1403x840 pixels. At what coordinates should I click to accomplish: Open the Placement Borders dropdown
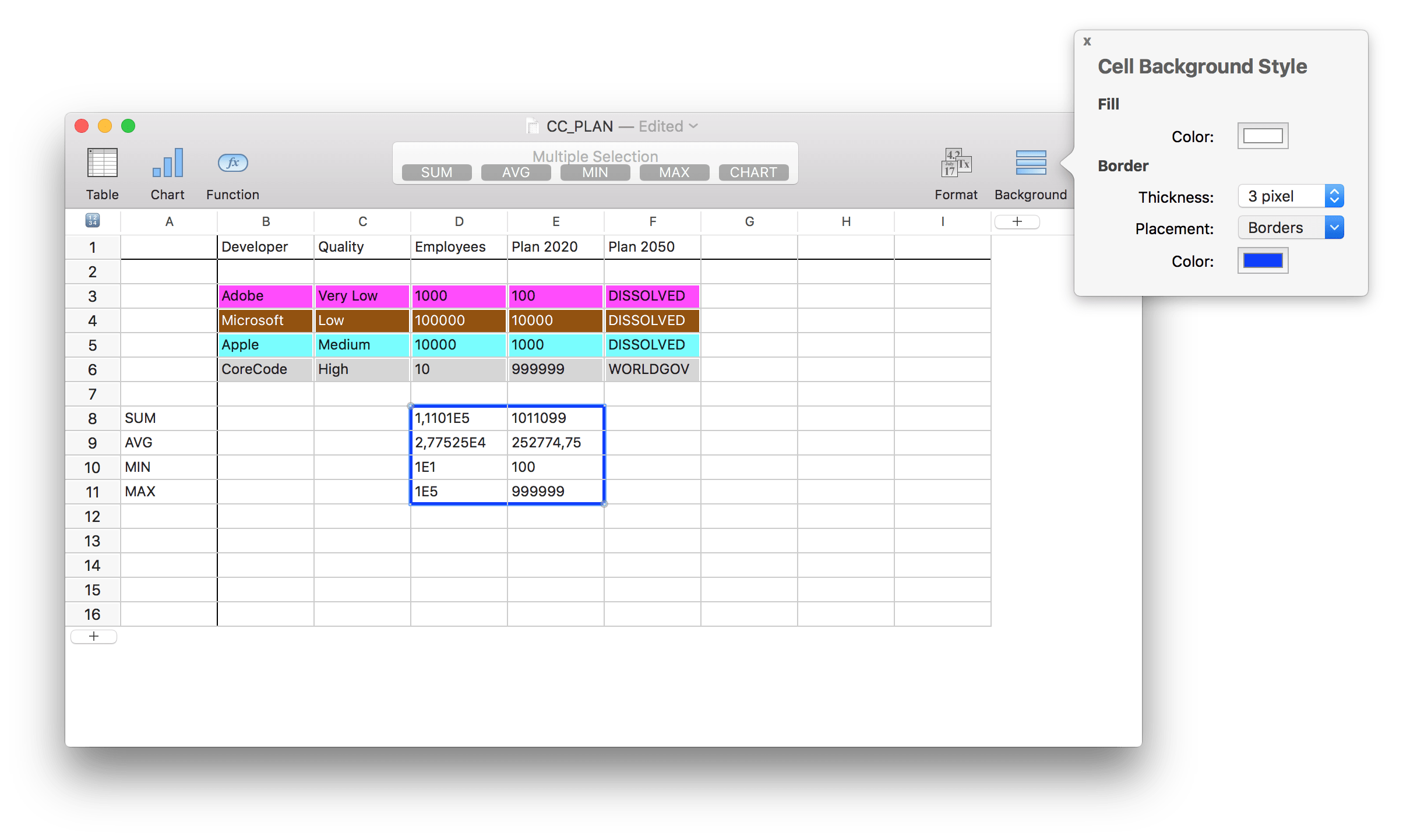click(x=1291, y=228)
